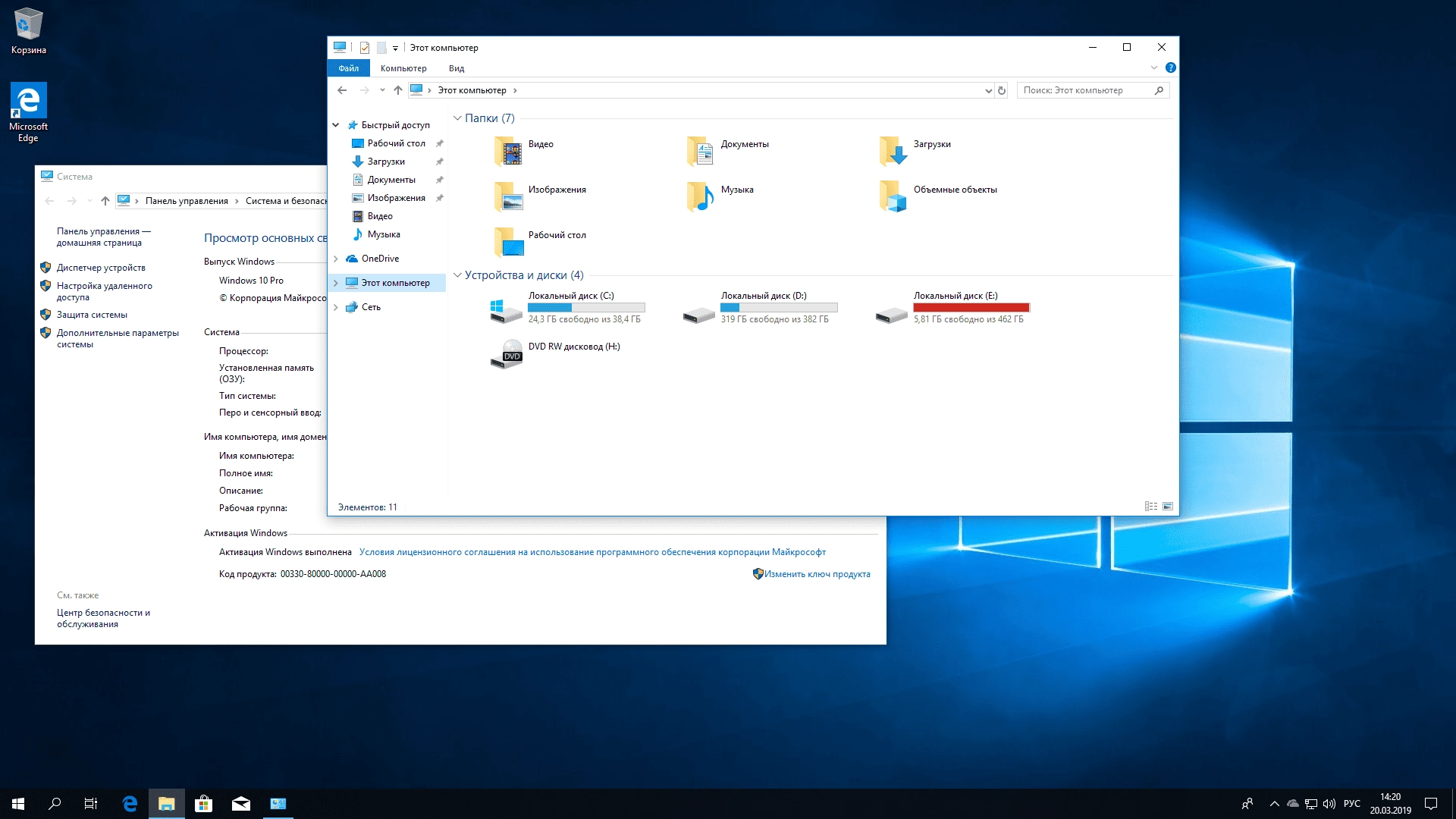
Task: Open the Изображения folder in Папки
Action: pyautogui.click(x=539, y=196)
